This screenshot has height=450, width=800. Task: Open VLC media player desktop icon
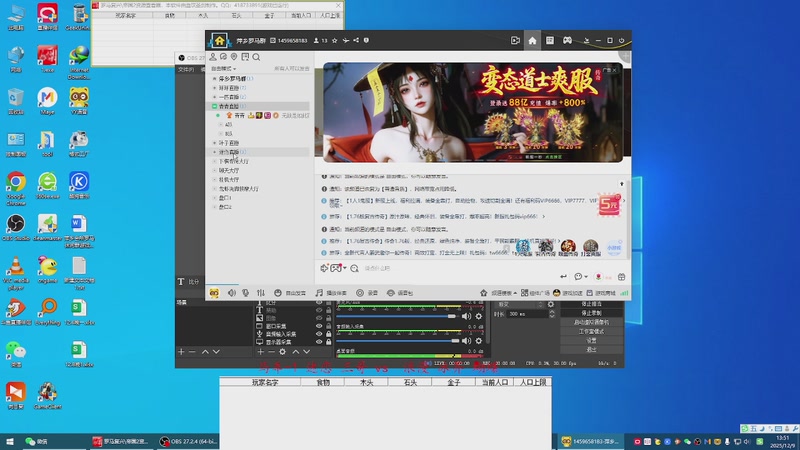coord(16,273)
